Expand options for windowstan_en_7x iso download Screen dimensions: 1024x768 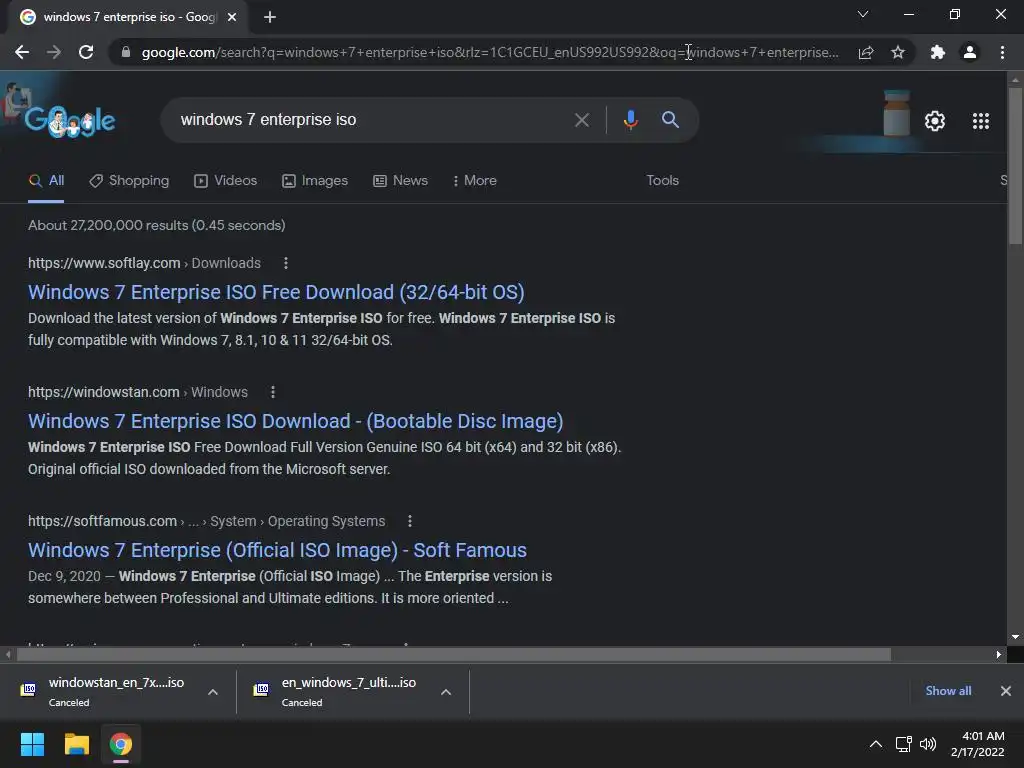[213, 692]
